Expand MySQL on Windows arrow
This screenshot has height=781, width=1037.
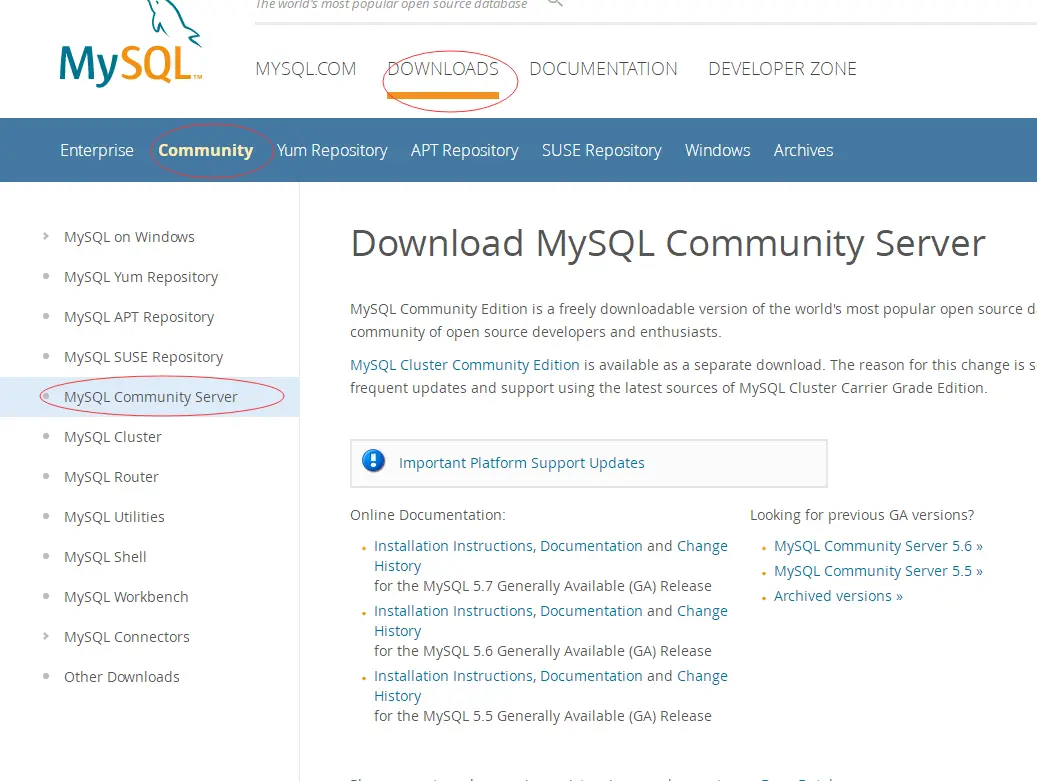tap(46, 236)
